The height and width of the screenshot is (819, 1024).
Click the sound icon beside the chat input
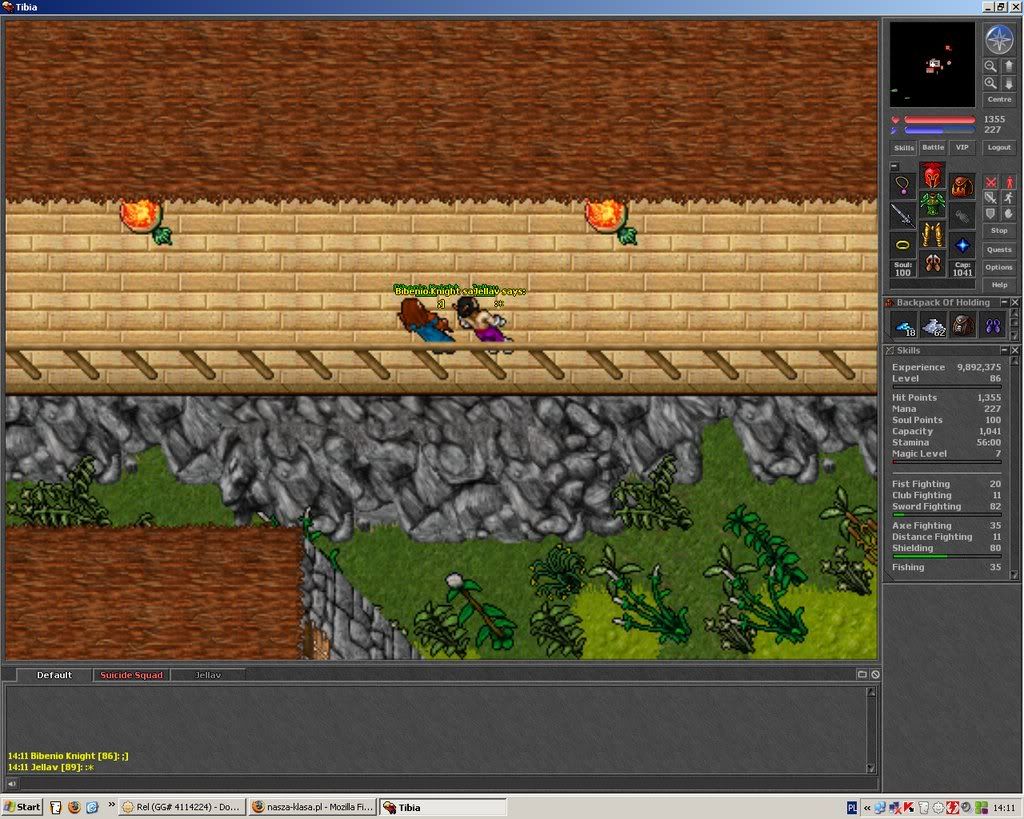[12, 784]
